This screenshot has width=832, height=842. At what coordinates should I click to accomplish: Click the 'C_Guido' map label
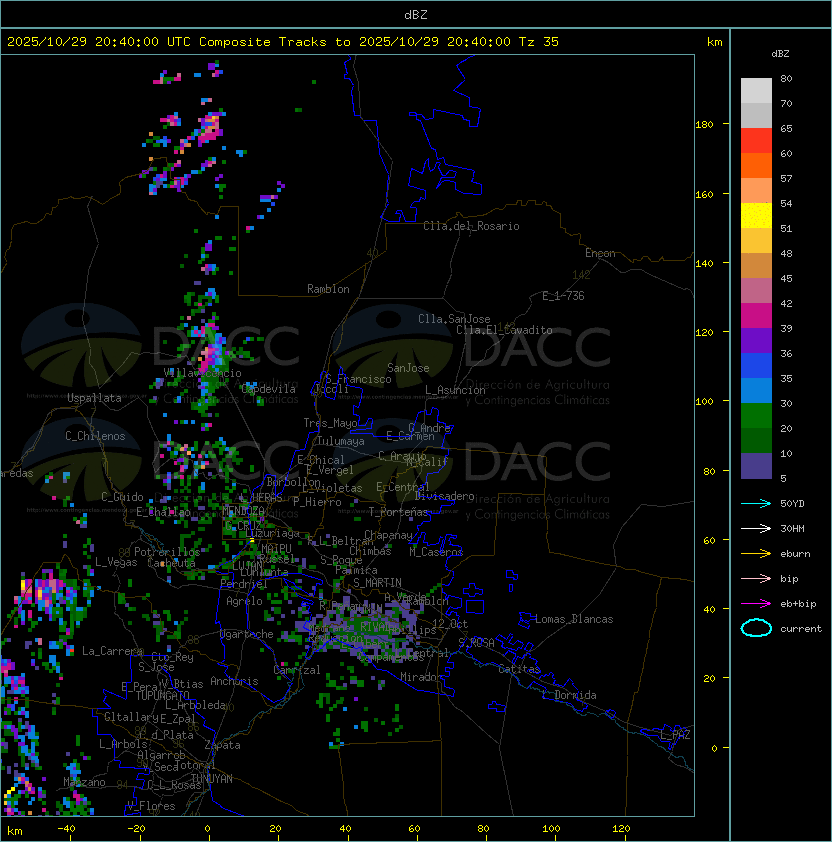pyautogui.click(x=122, y=497)
